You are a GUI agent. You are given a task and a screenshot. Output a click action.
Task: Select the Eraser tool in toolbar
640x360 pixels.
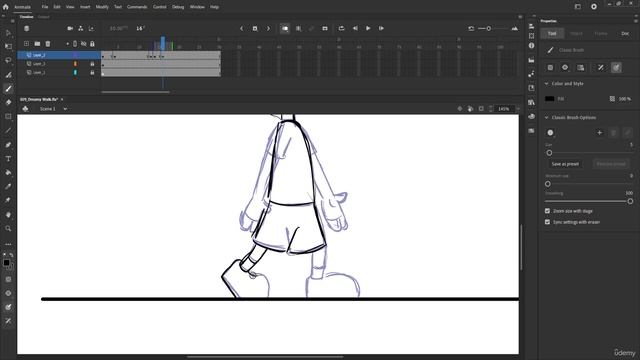click(8, 102)
